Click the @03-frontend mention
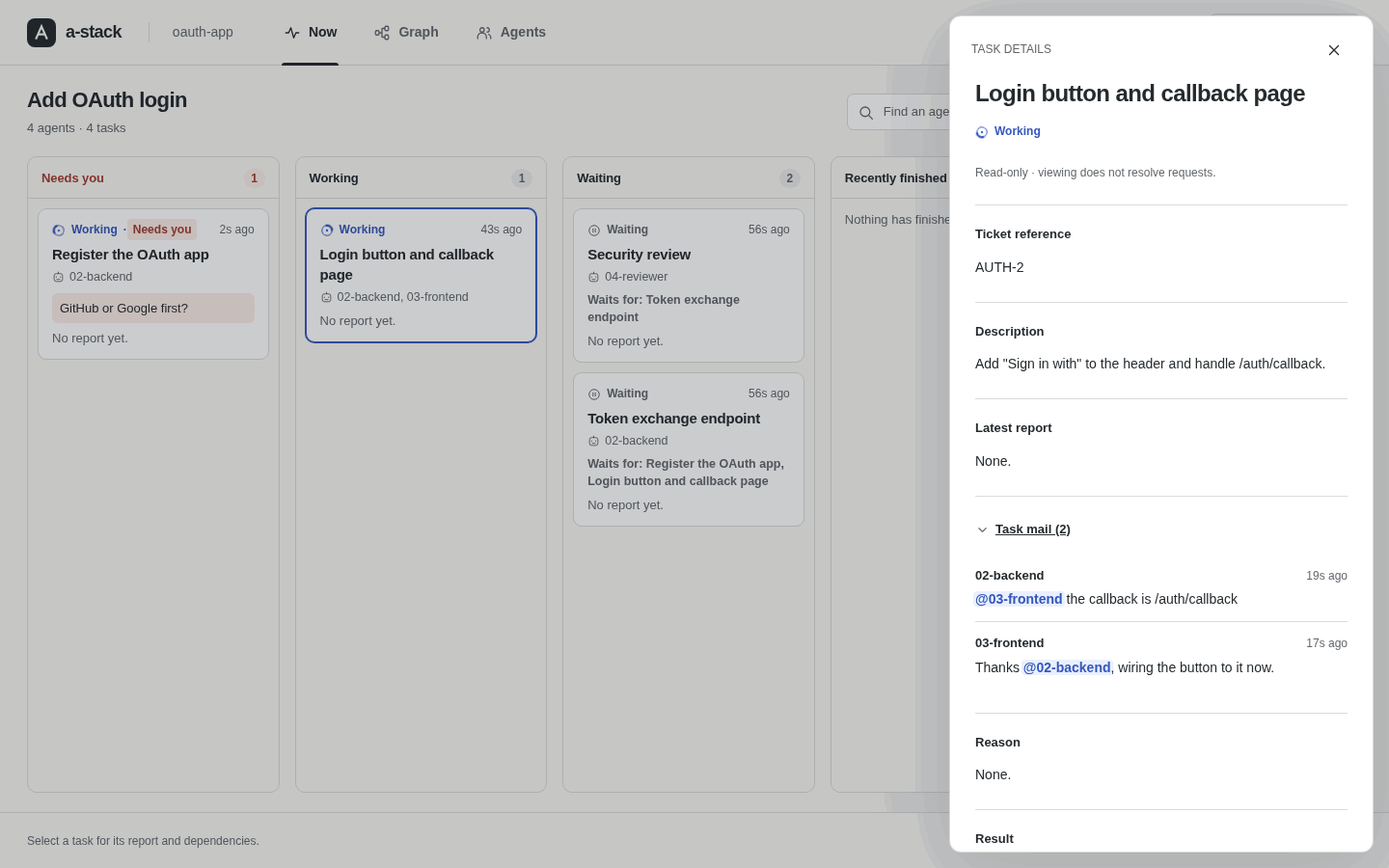 pyautogui.click(x=1019, y=599)
